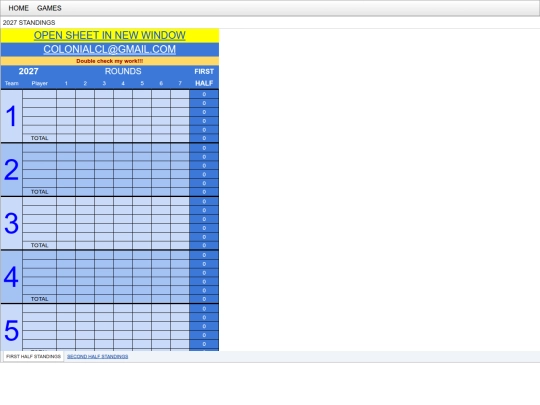Switch to the FIRST HALF STANDINGS tab
The image size is (540, 405).
[33, 356]
